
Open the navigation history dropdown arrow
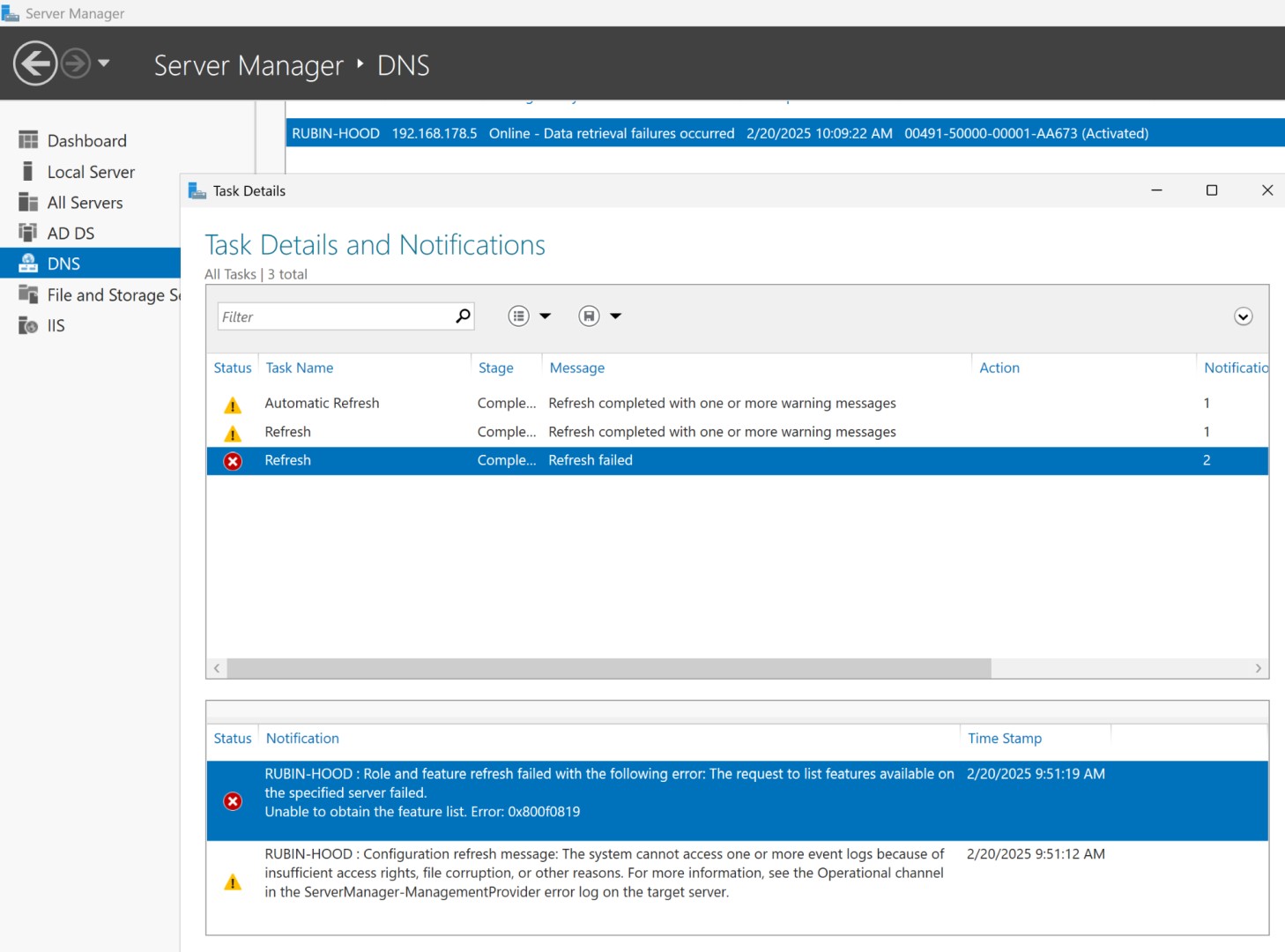(104, 63)
